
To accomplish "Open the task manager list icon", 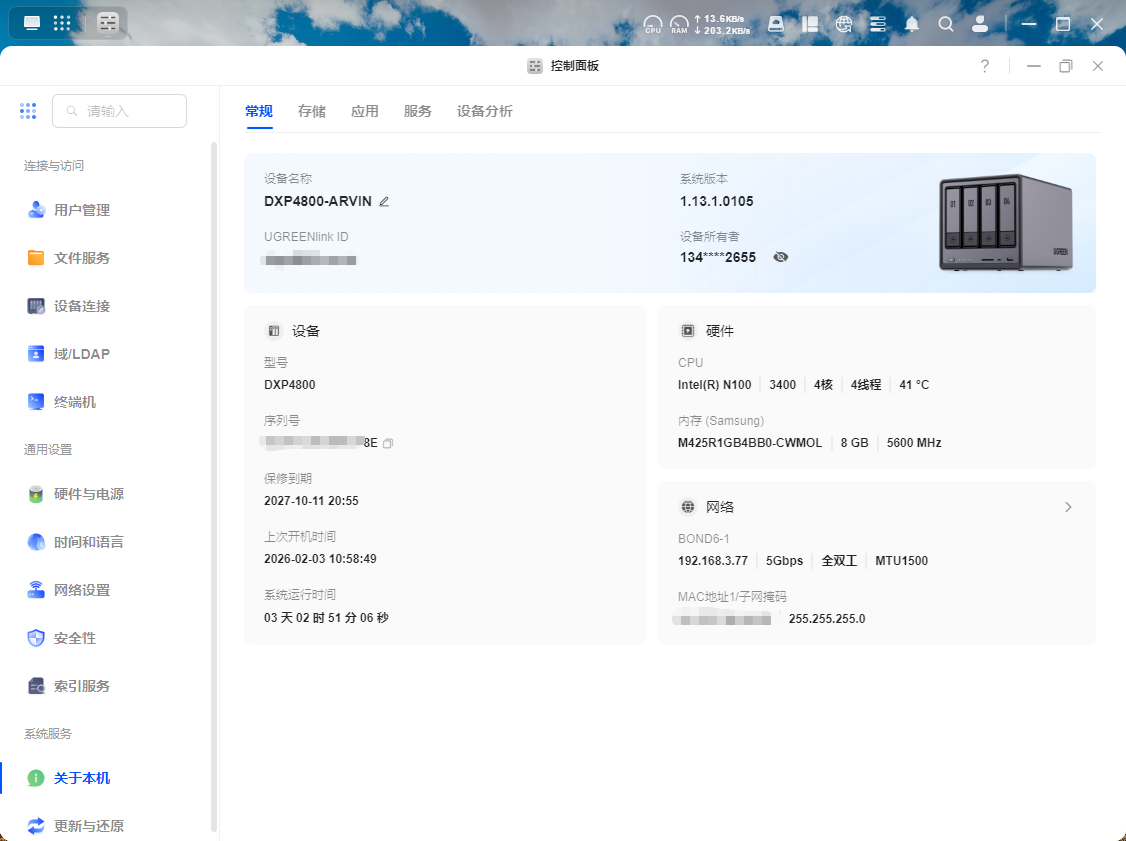I will [878, 24].
